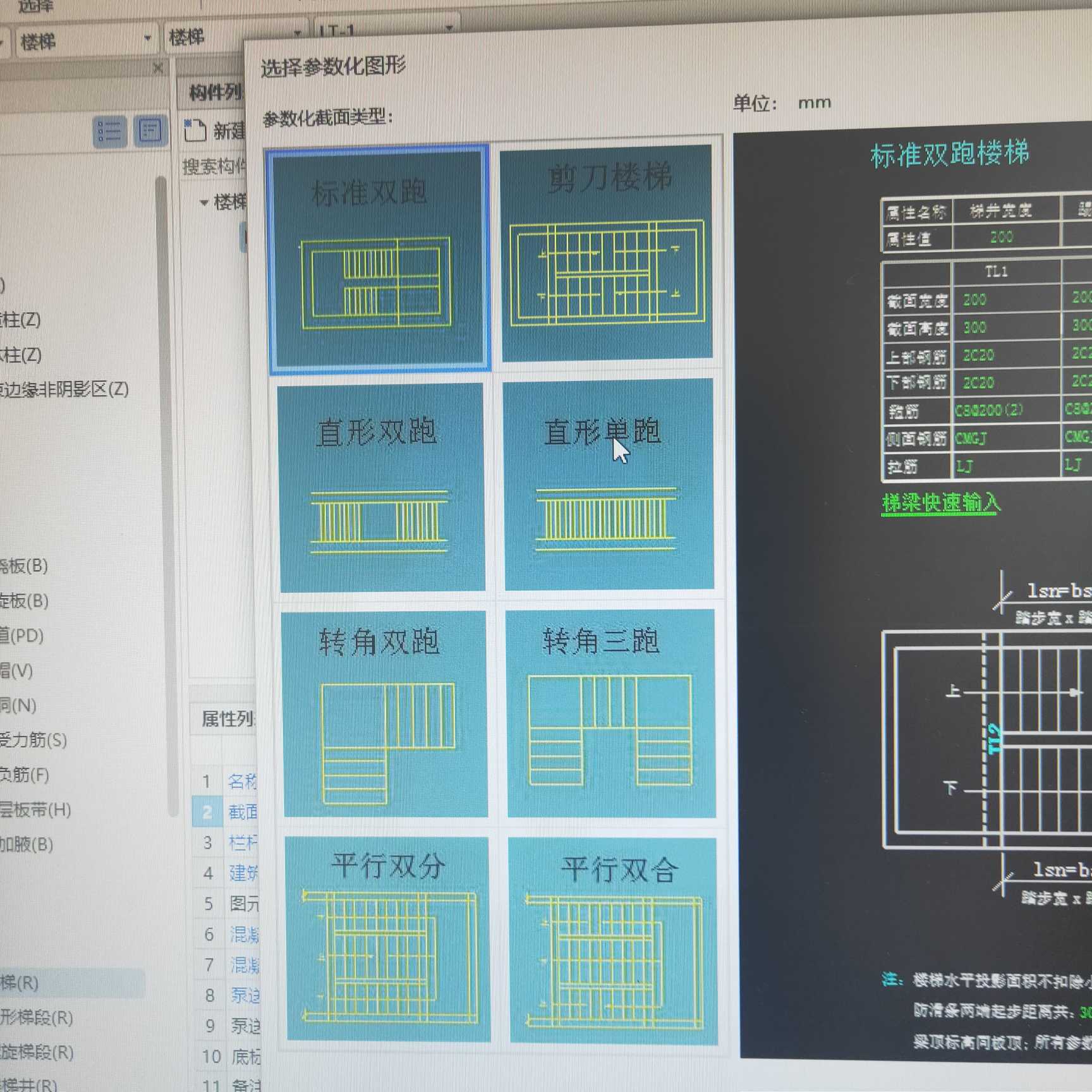The image size is (1092, 1092).
Task: Select the 剪刀楼梯 stair thumbnail
Action: pos(607,253)
